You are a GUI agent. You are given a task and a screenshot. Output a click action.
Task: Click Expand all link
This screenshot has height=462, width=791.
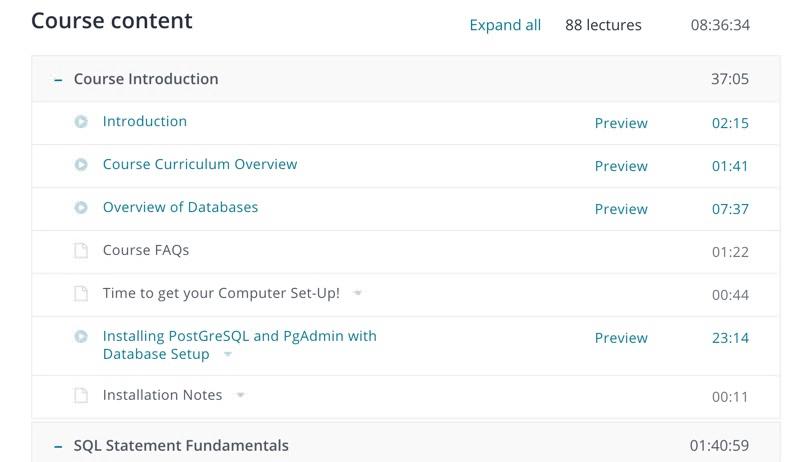coord(505,25)
